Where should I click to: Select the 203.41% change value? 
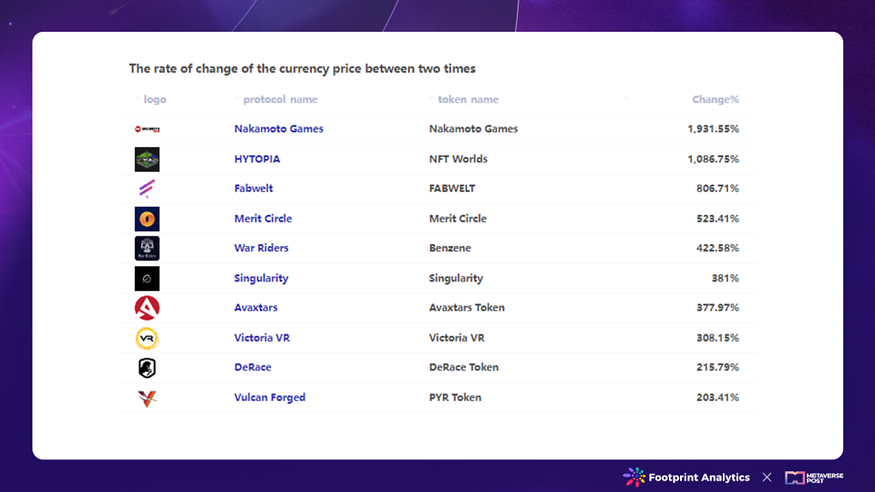point(718,398)
